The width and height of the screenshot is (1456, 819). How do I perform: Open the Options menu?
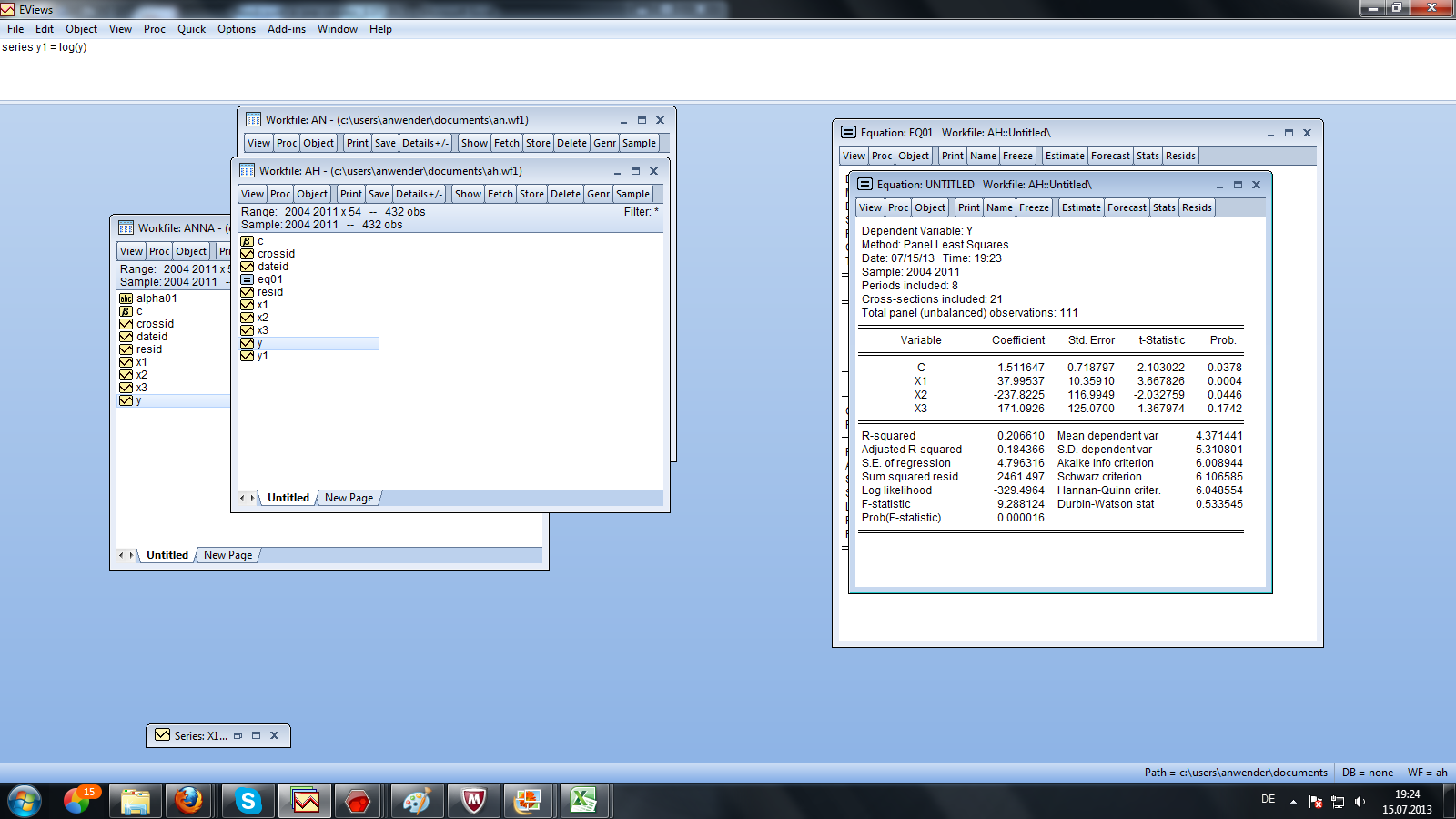(237, 29)
